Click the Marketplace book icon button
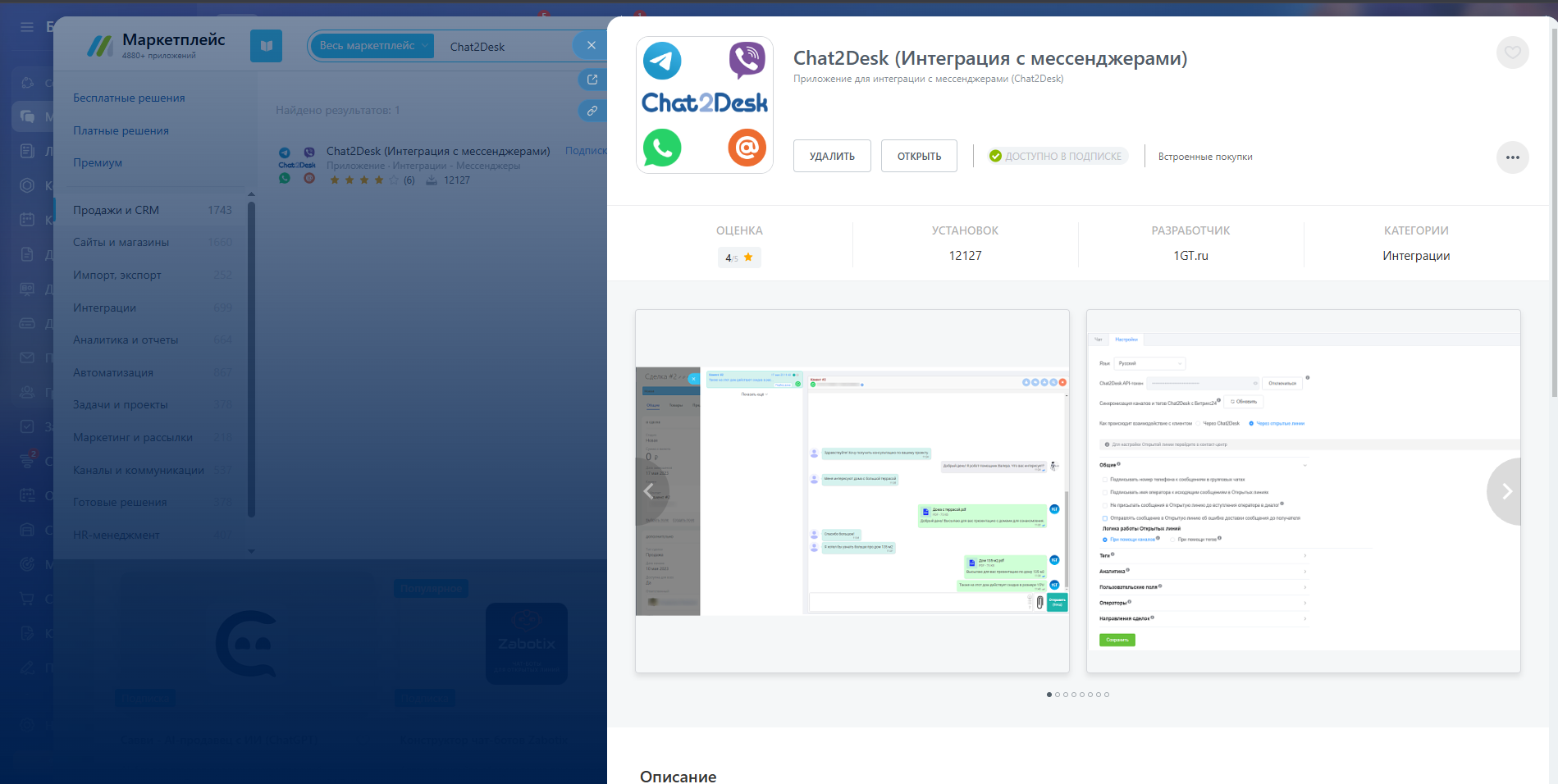The width and height of the screenshot is (1558, 784). [266, 46]
